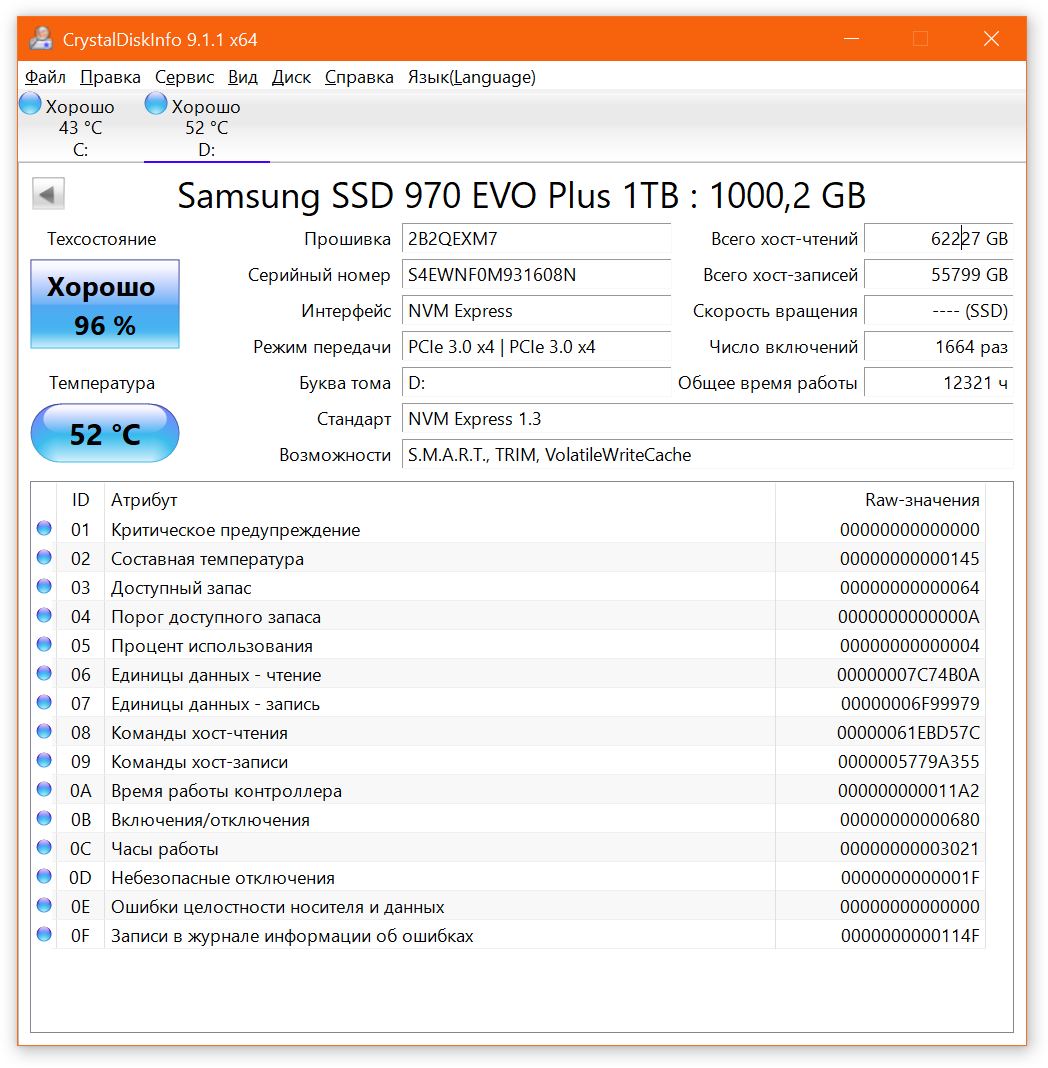Click status dot for attribute 07
This screenshot has width=1048, height=1068.
click(x=44, y=702)
